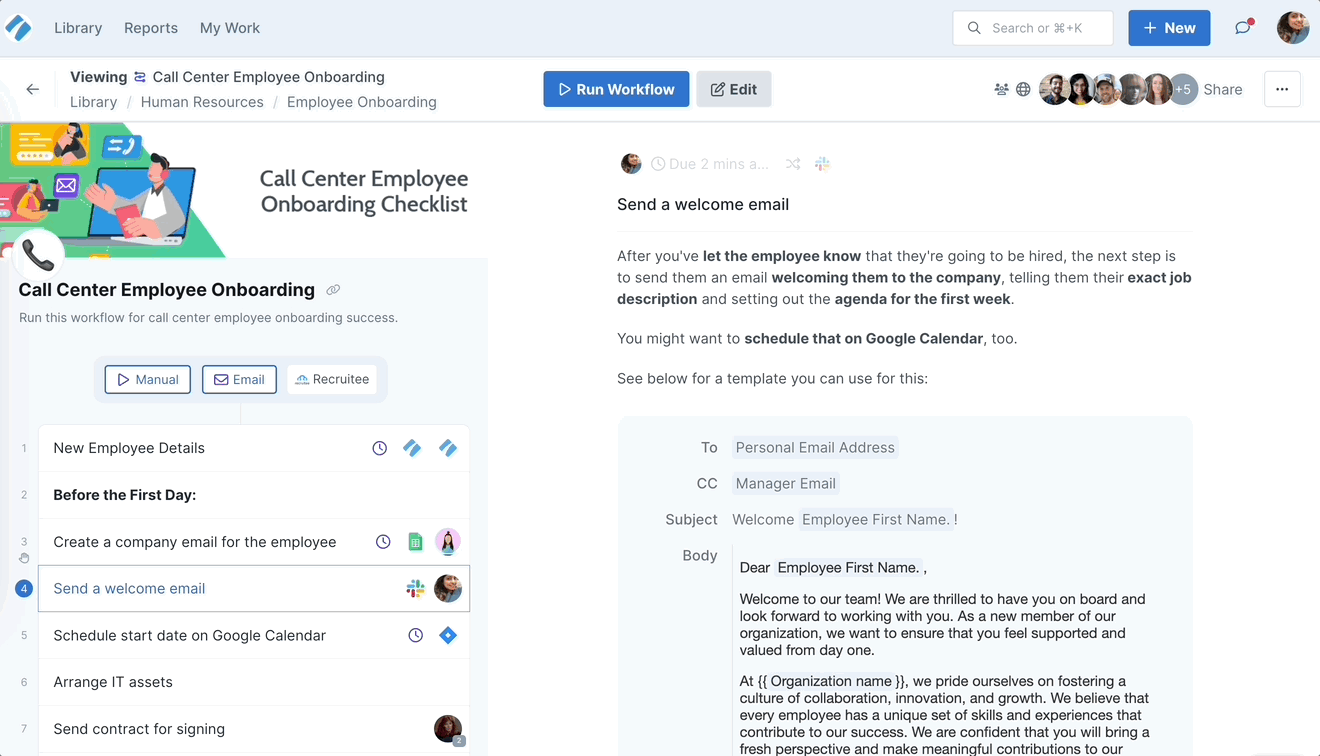Open the three-dots more options menu
1320x756 pixels.
[1282, 89]
